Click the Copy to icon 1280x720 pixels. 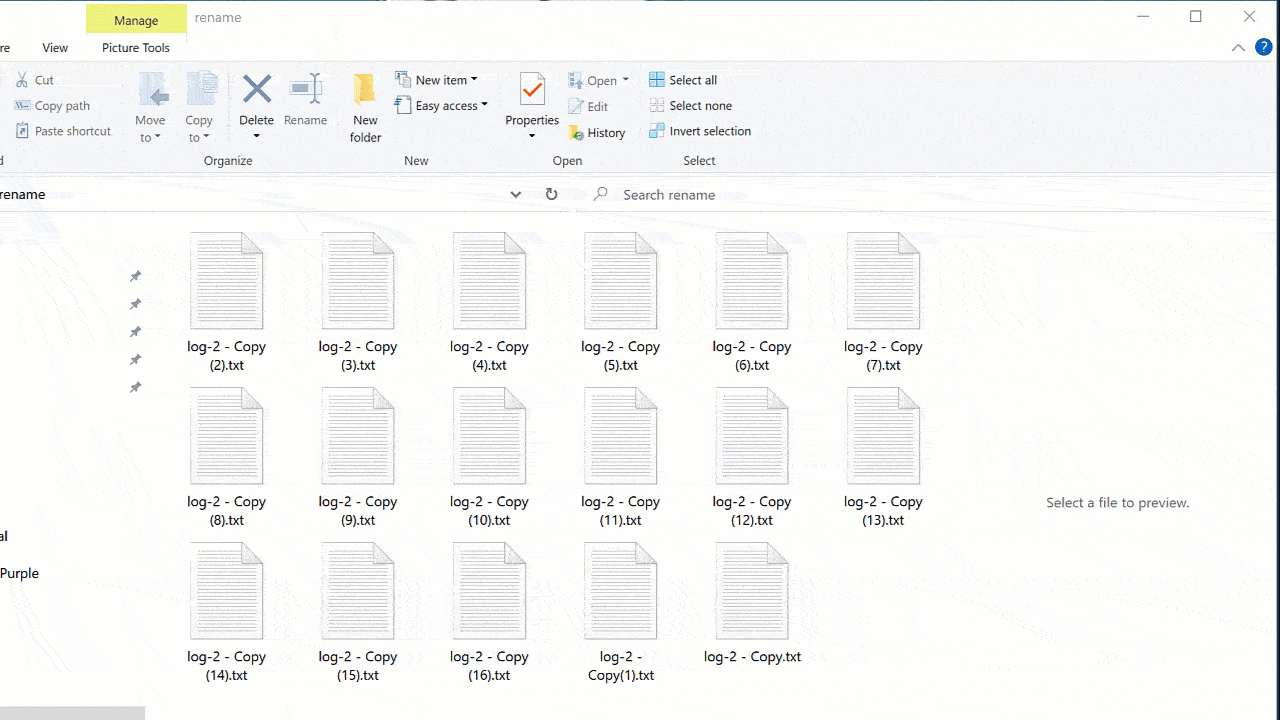coord(201,90)
